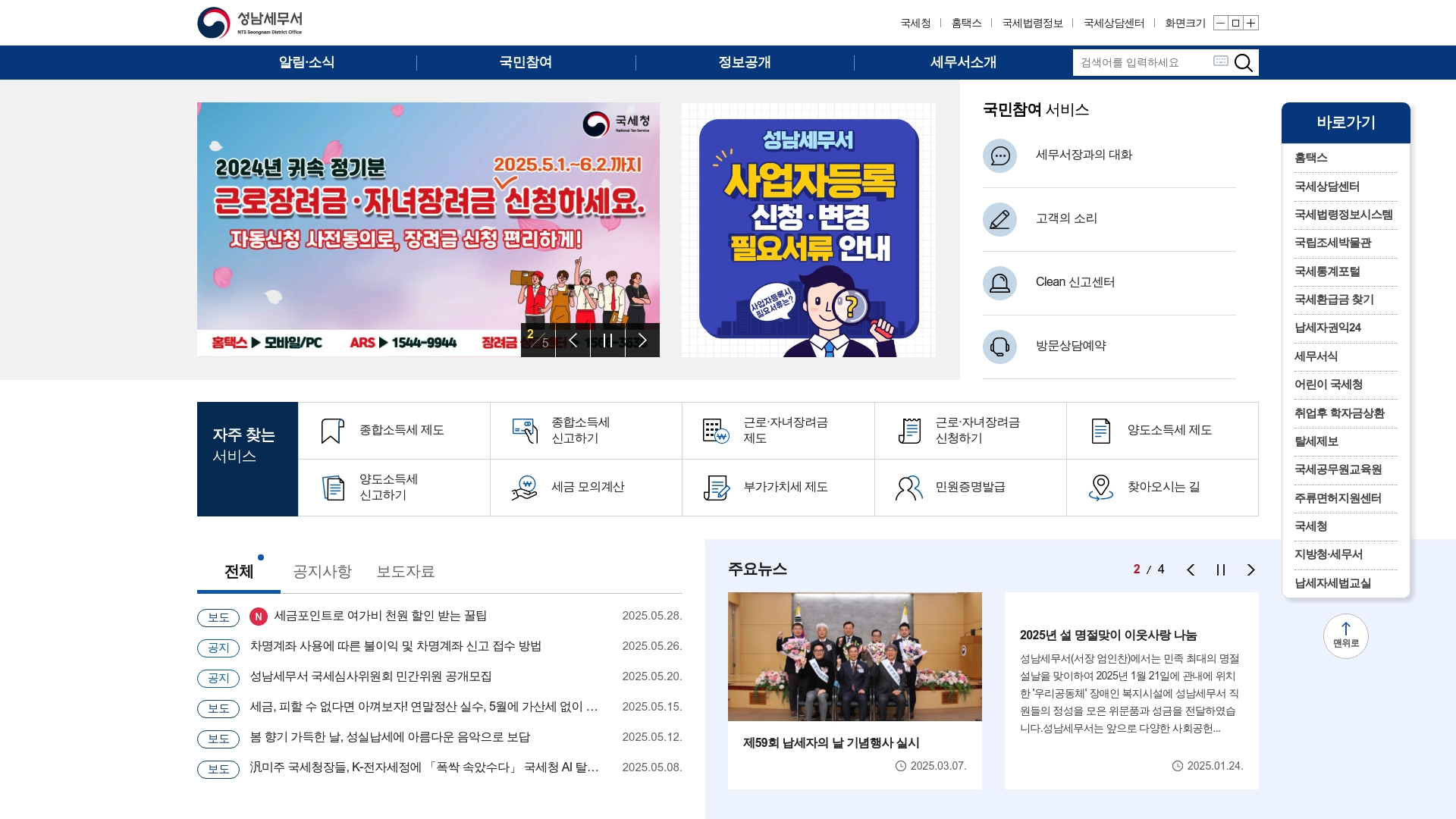Open the 세무서소개 menu
The image size is (1456, 819).
coord(963,62)
